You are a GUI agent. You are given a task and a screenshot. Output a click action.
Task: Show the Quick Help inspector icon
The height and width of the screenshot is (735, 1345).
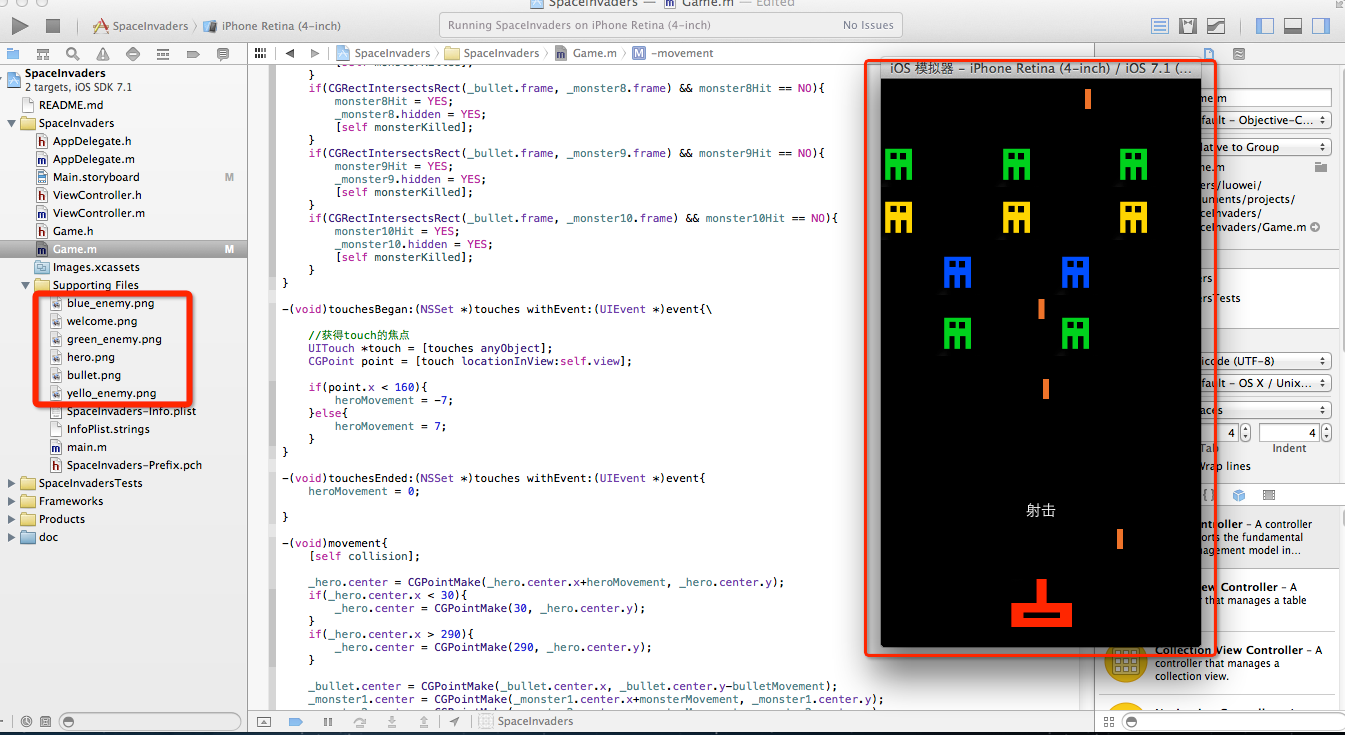pyautogui.click(x=1238, y=53)
